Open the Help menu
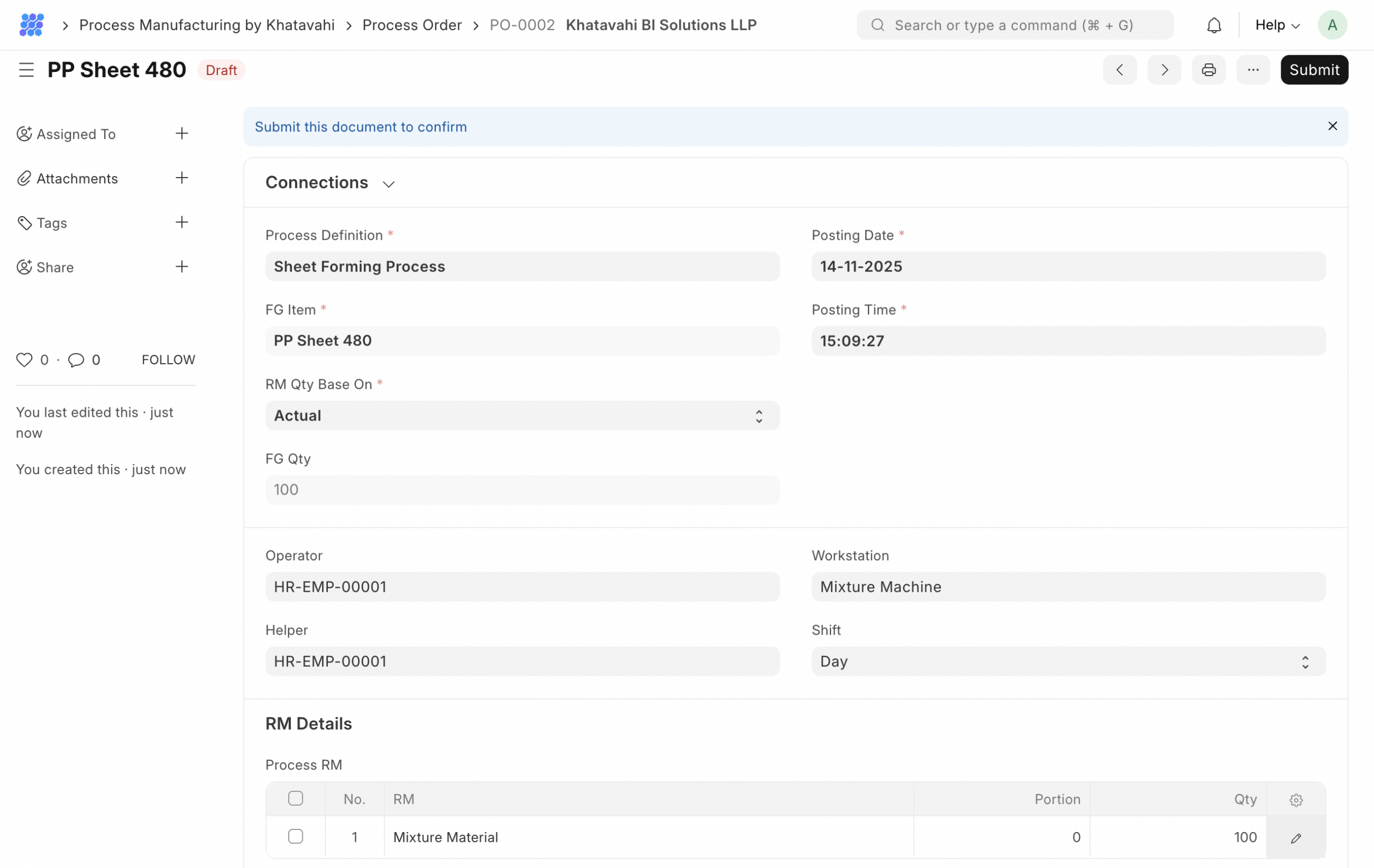 coord(1277,25)
